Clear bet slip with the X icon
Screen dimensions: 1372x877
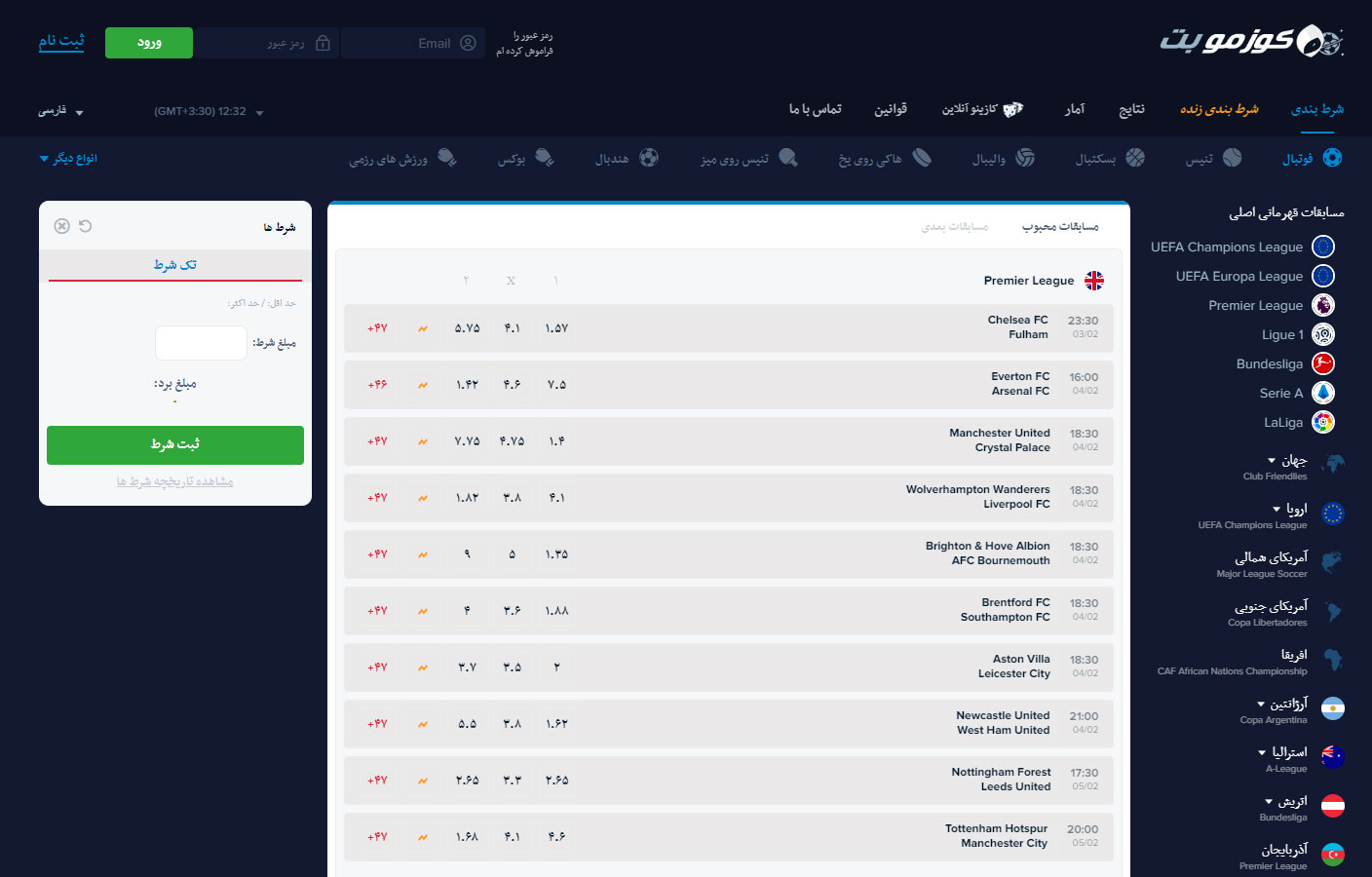click(x=62, y=226)
